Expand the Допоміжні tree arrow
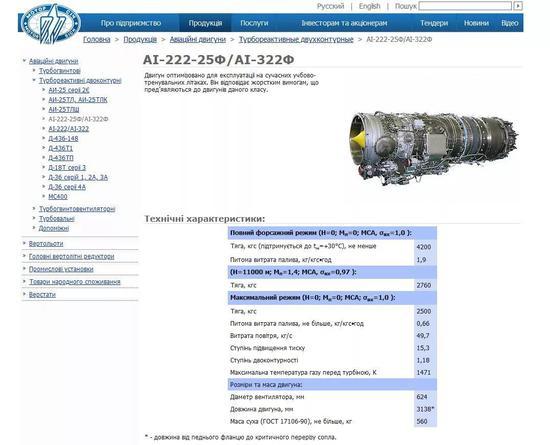This screenshot has width=550, height=445. point(34,228)
